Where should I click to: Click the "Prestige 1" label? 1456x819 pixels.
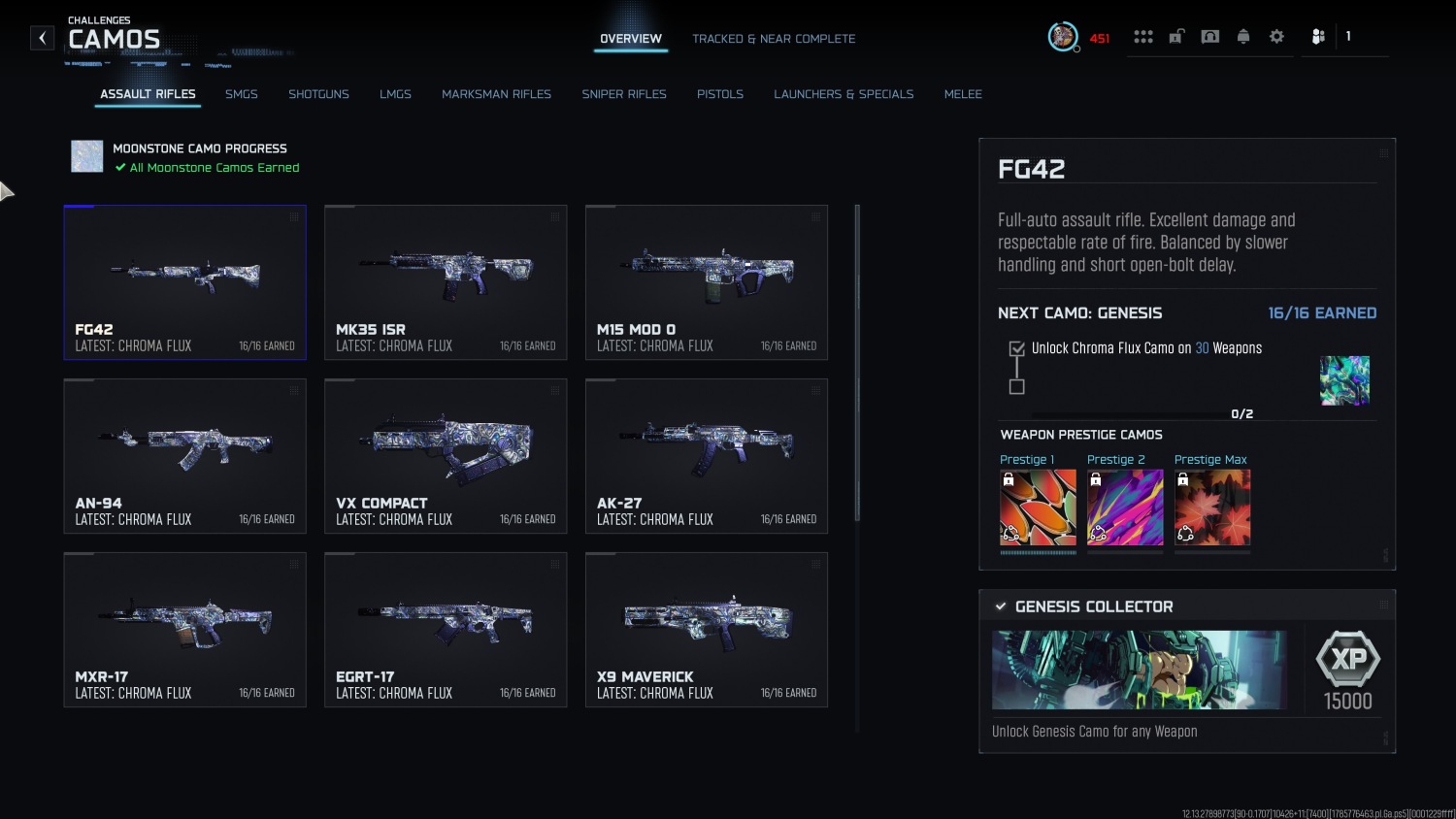click(x=1027, y=460)
